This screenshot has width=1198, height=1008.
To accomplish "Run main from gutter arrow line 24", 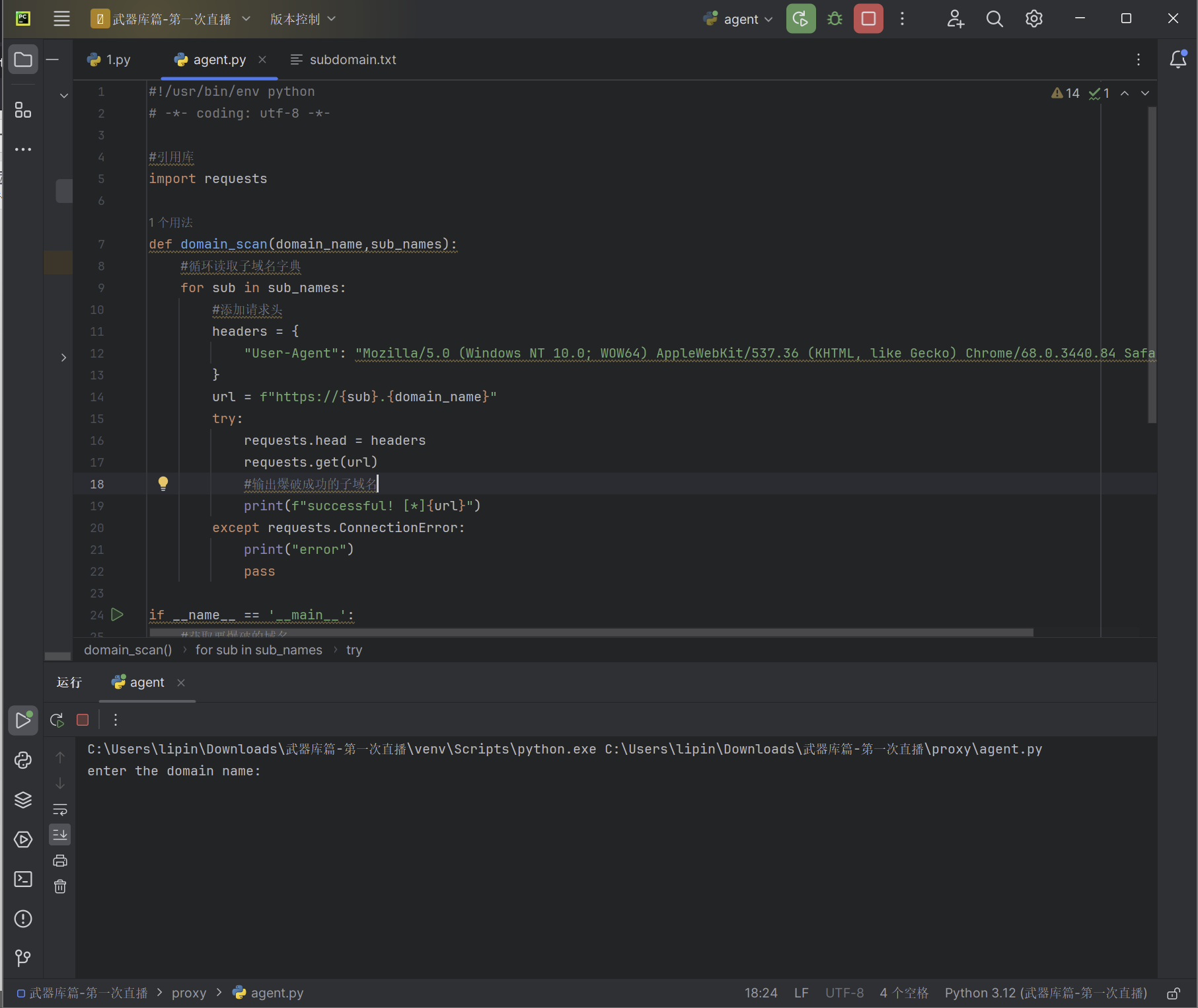I will [x=118, y=614].
